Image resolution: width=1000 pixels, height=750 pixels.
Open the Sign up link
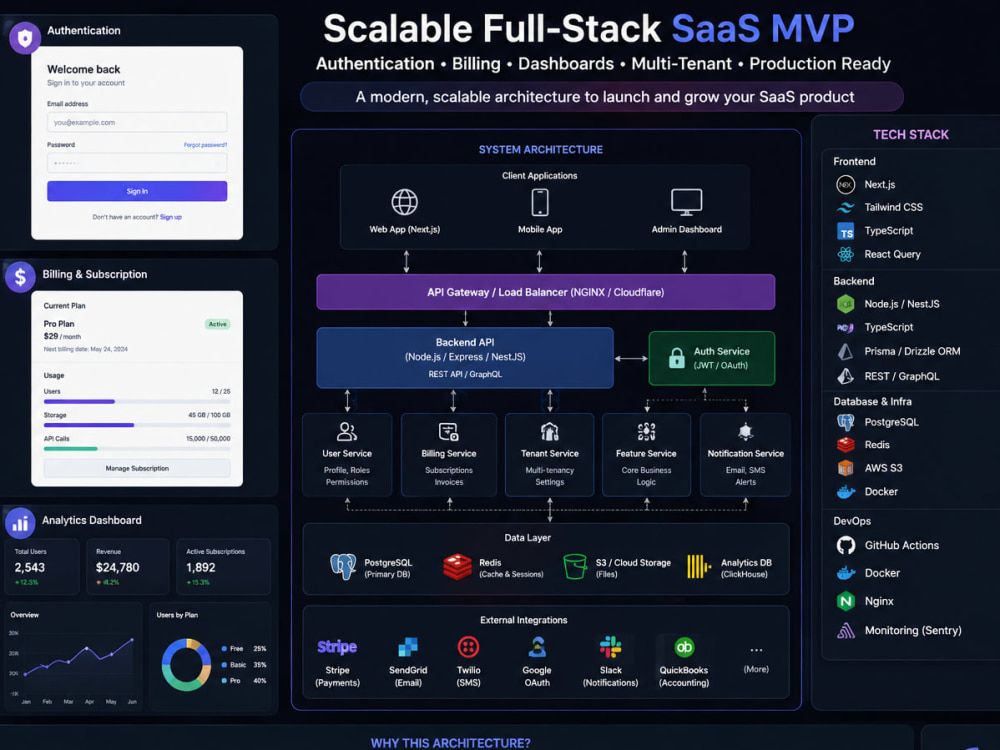(171, 217)
